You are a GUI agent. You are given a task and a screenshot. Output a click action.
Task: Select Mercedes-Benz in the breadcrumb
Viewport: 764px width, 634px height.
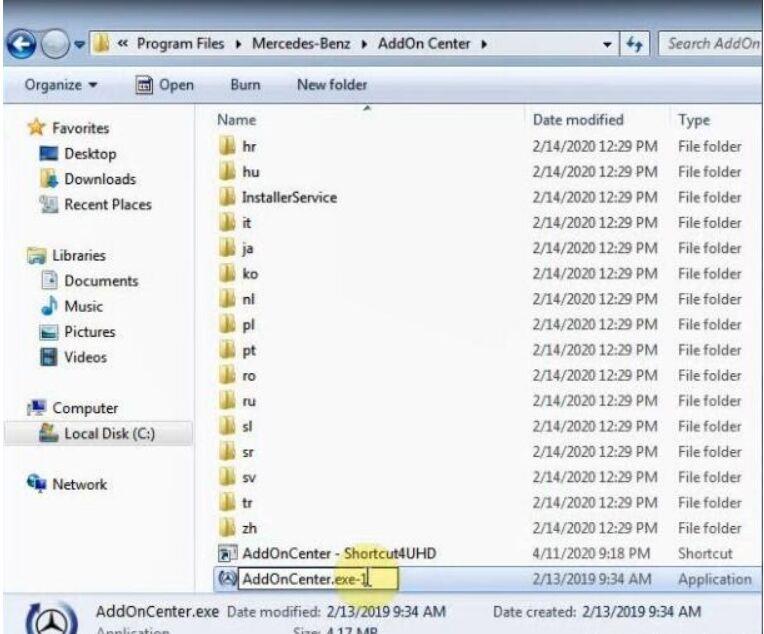301,44
